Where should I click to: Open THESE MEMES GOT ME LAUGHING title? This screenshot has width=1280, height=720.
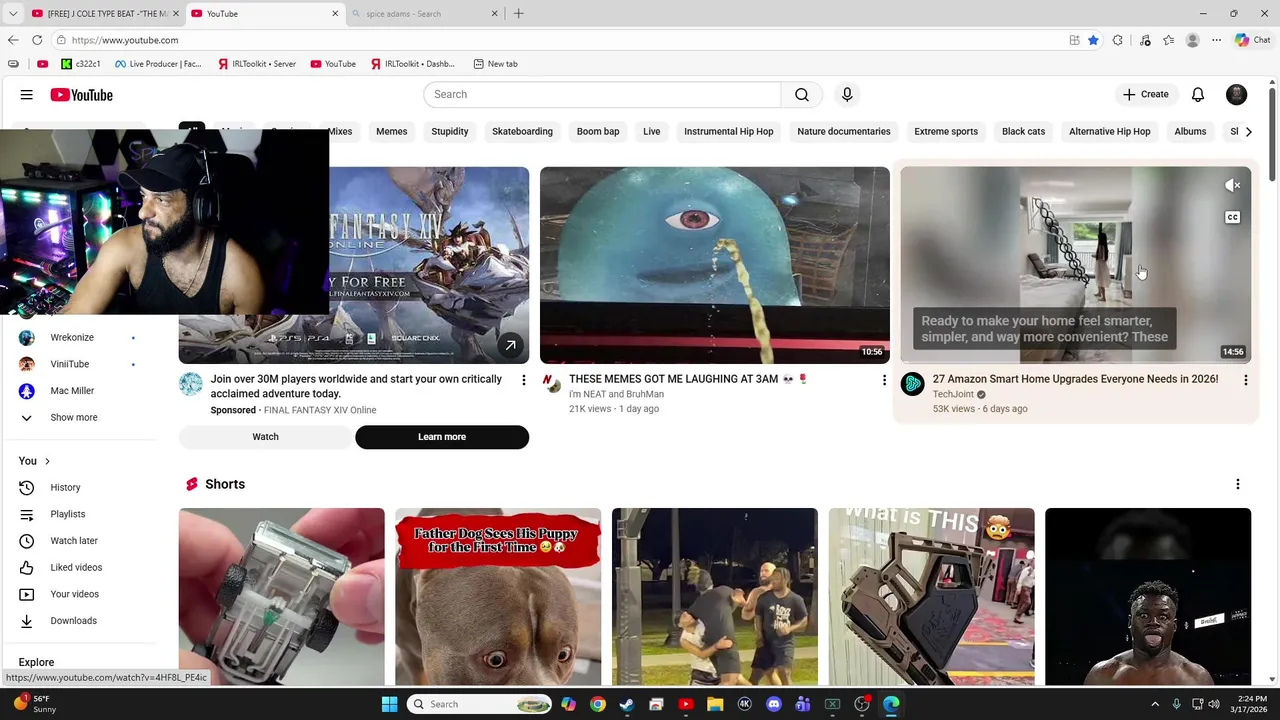[688, 379]
